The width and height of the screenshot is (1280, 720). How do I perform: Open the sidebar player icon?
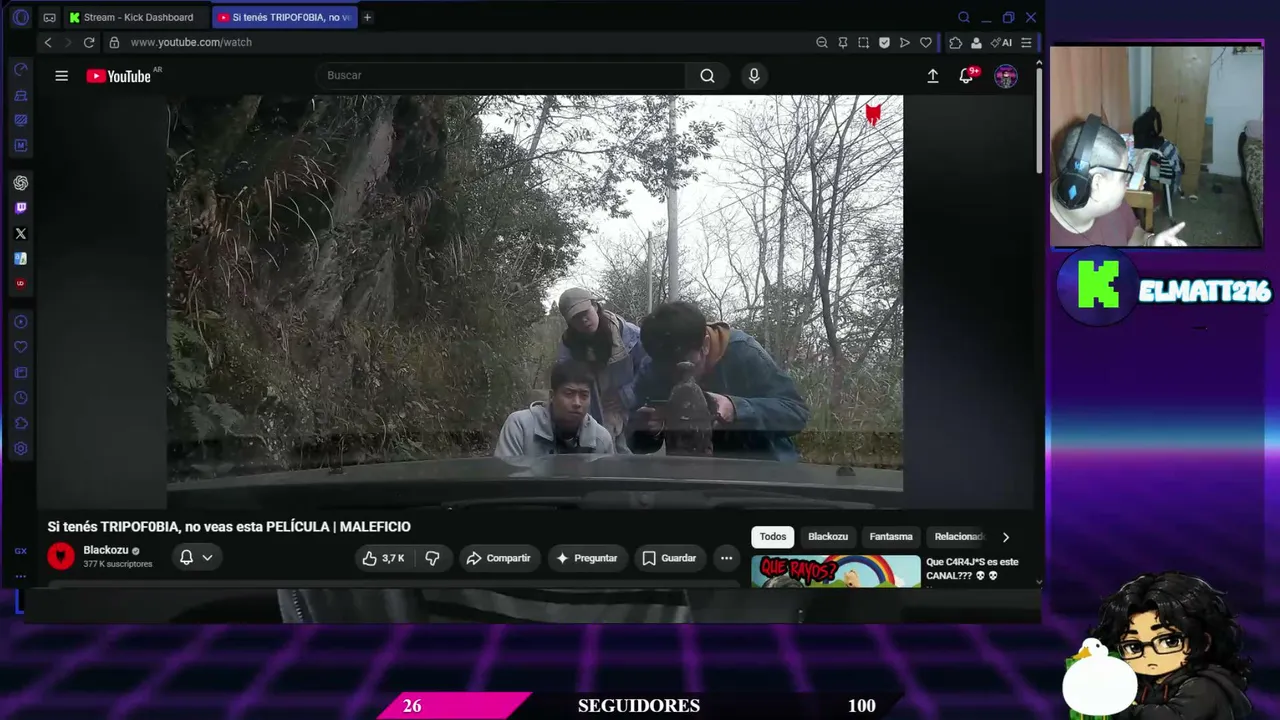(x=20, y=322)
